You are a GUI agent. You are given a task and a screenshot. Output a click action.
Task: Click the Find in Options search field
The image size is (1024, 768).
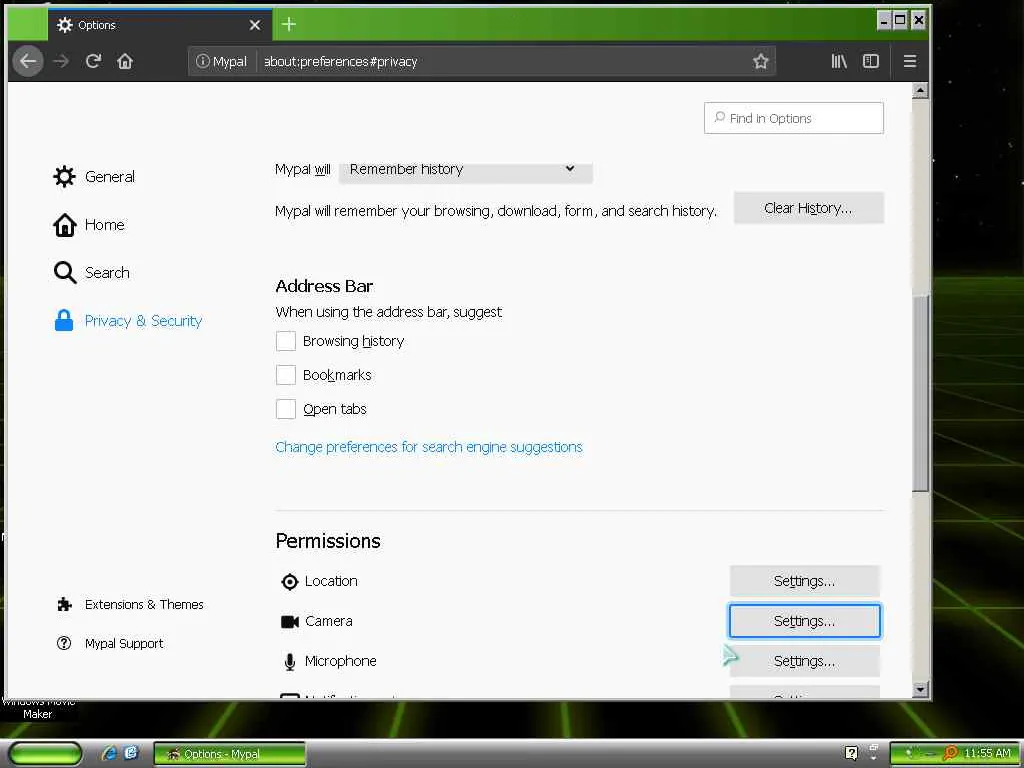tap(793, 118)
